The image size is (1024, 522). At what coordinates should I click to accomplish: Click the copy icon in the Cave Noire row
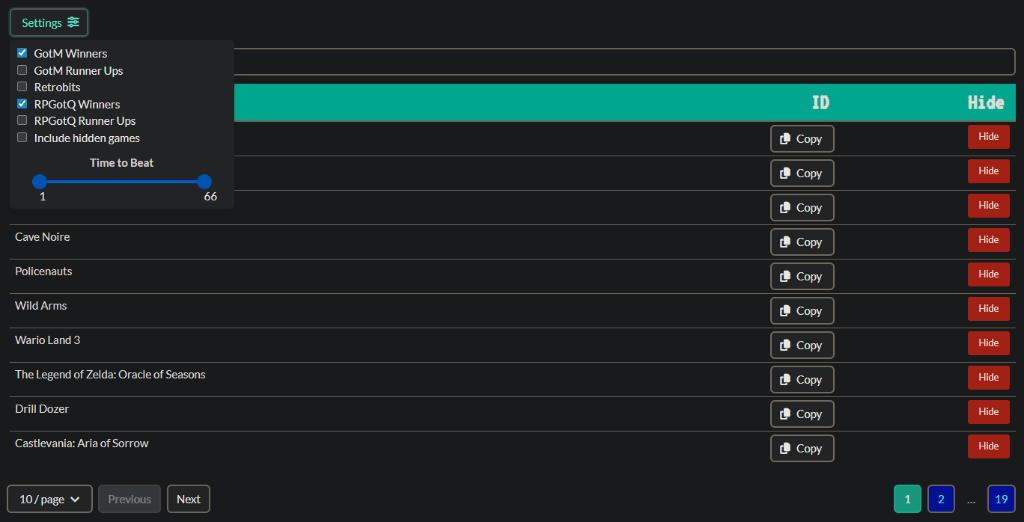pyautogui.click(x=785, y=242)
